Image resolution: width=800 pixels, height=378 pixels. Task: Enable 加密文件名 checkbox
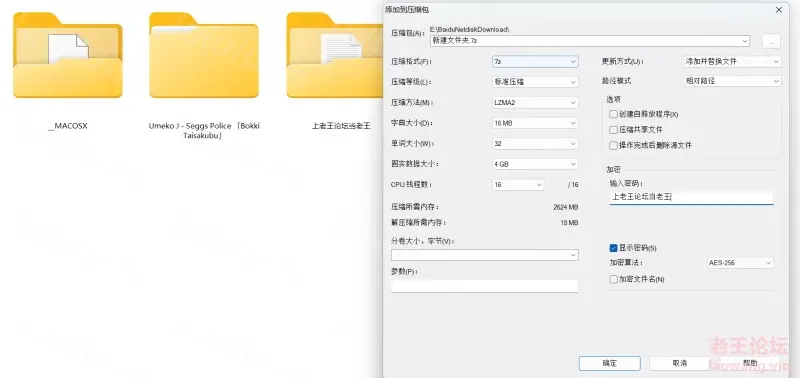coord(613,279)
